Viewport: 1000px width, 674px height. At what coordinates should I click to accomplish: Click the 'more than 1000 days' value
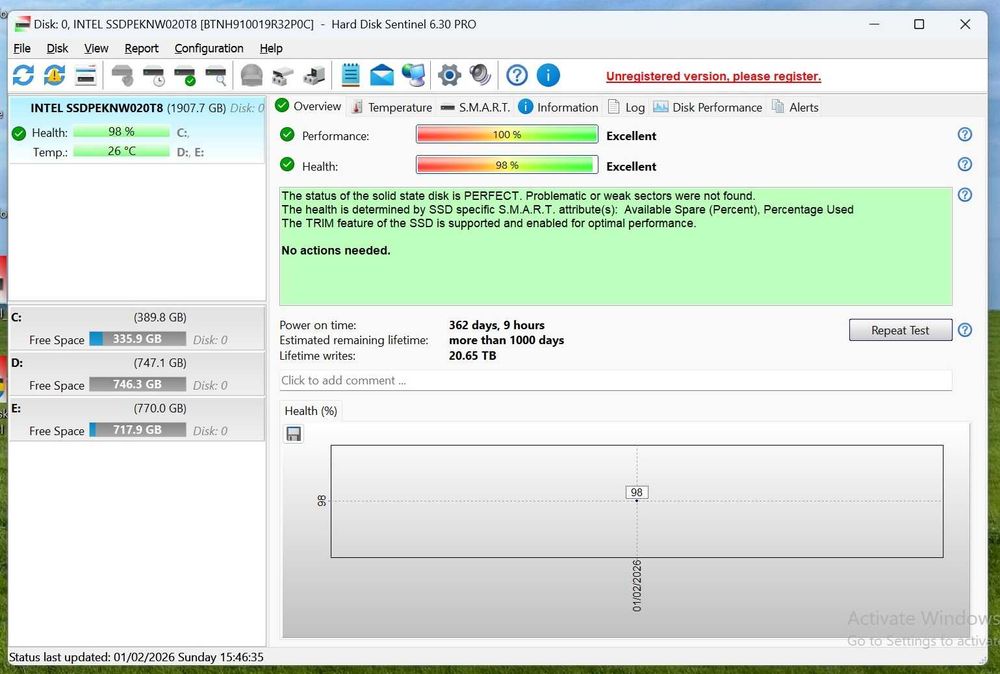pyautogui.click(x=506, y=341)
